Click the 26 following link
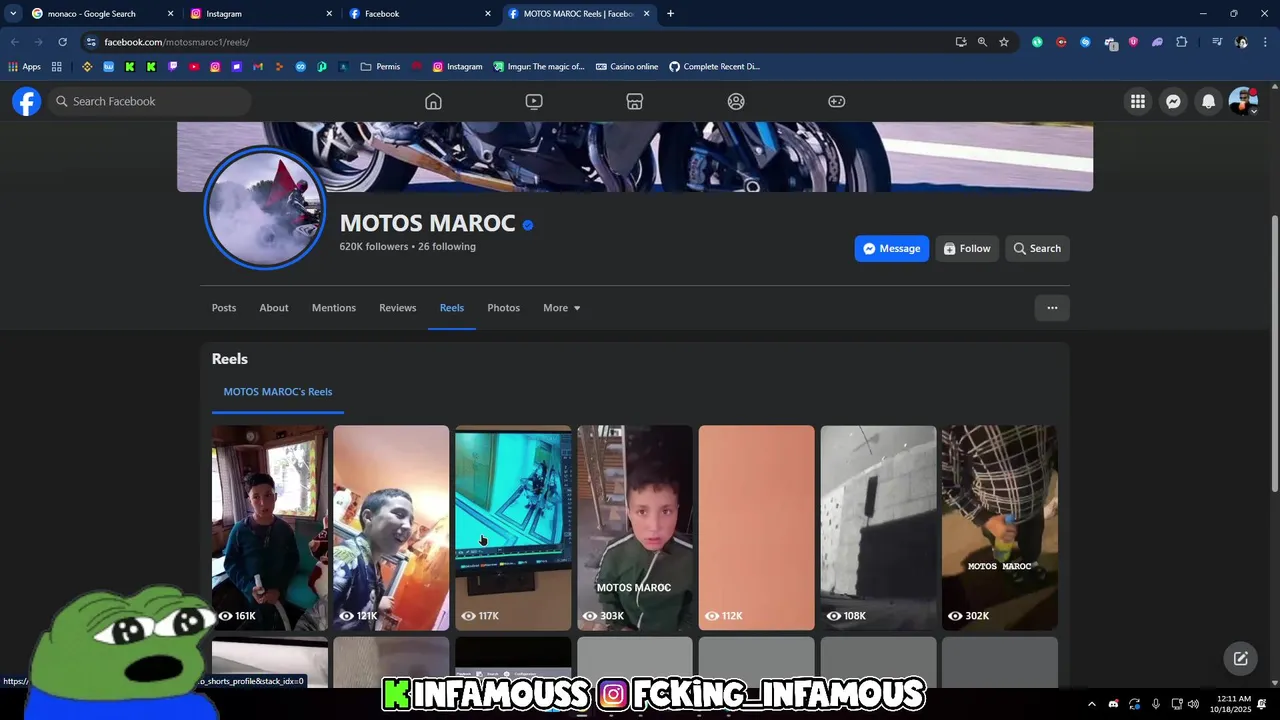Viewport: 1280px width, 720px height. pyautogui.click(x=447, y=247)
